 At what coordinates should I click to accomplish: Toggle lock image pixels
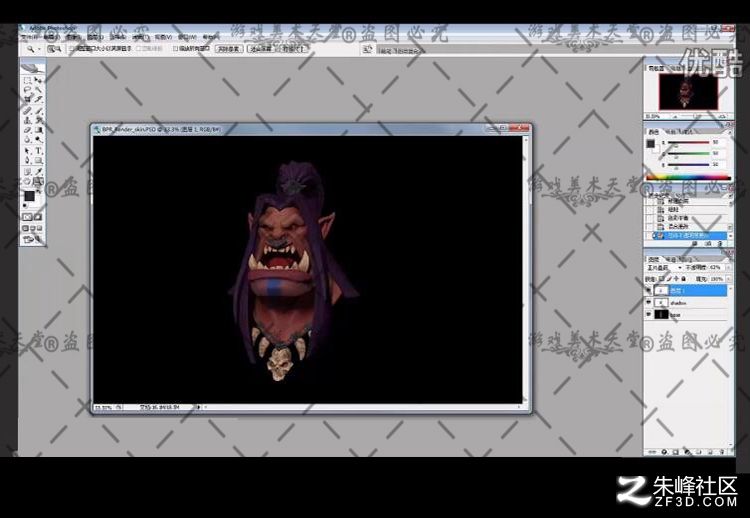pyautogui.click(x=669, y=279)
